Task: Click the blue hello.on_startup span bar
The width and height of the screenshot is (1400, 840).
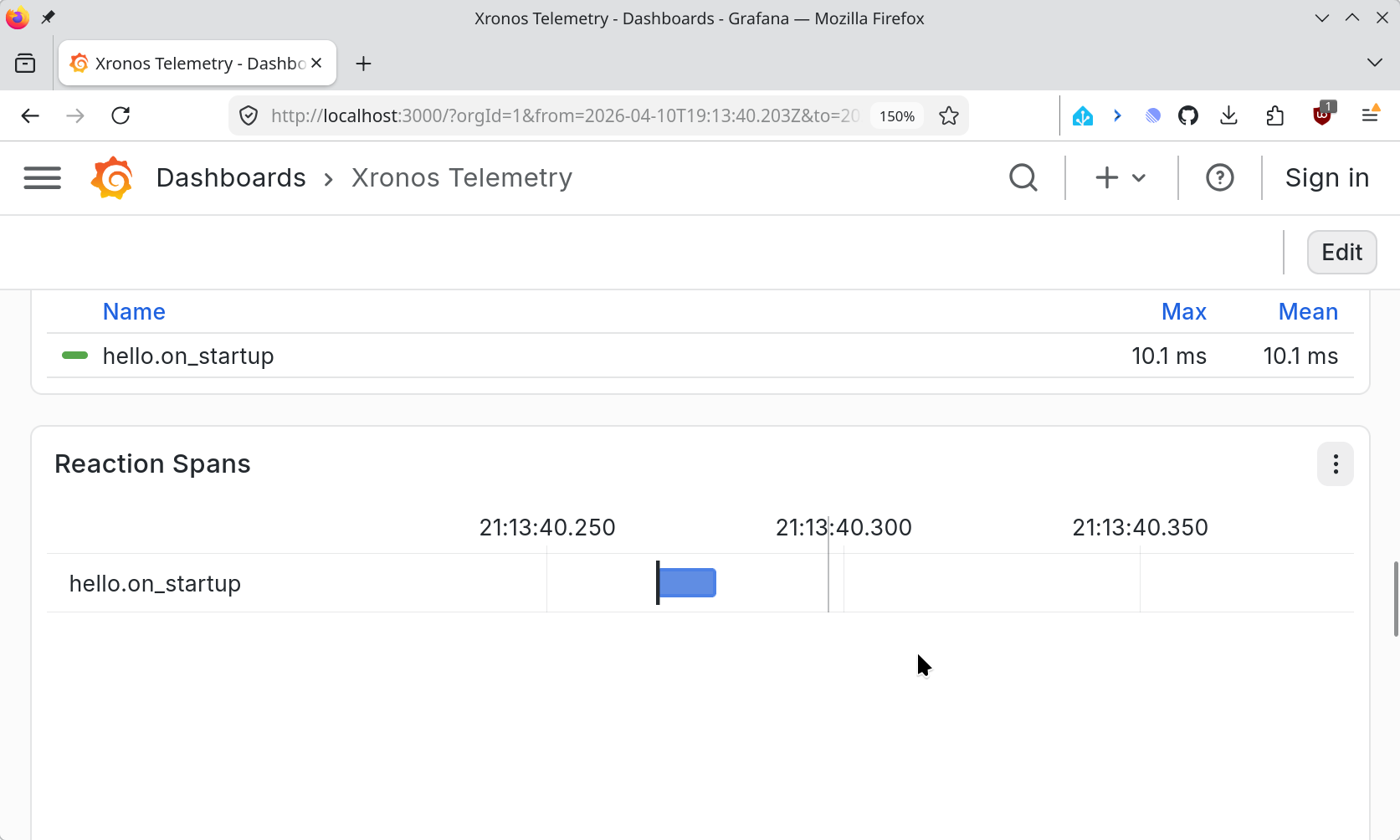Action: (x=687, y=583)
